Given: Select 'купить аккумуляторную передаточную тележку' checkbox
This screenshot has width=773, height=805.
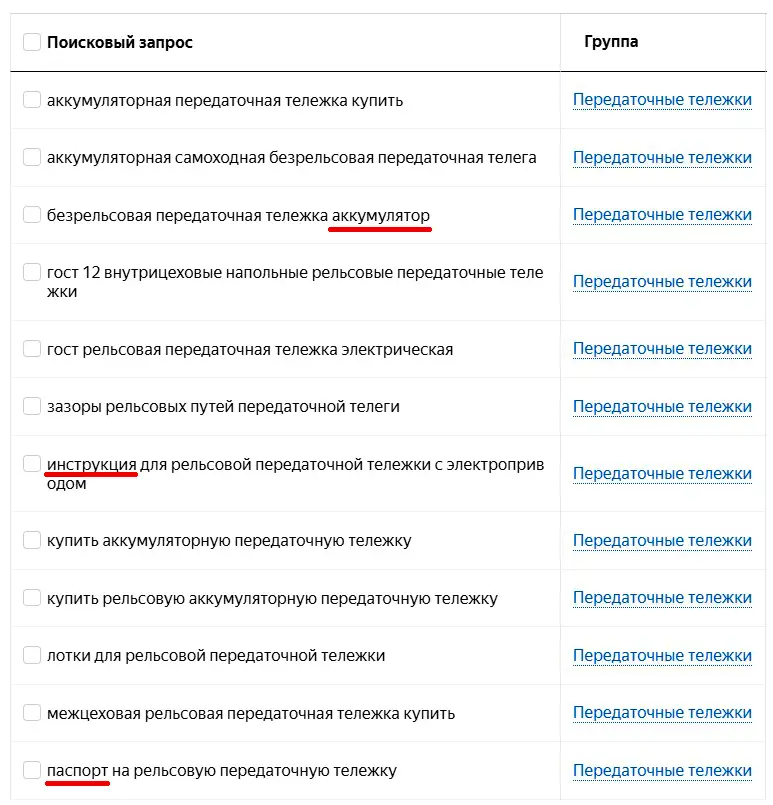Looking at the screenshot, I should [32, 541].
